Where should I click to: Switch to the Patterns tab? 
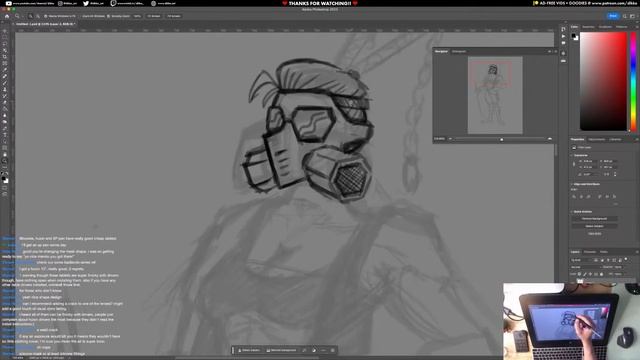pyautogui.click(x=621, y=27)
